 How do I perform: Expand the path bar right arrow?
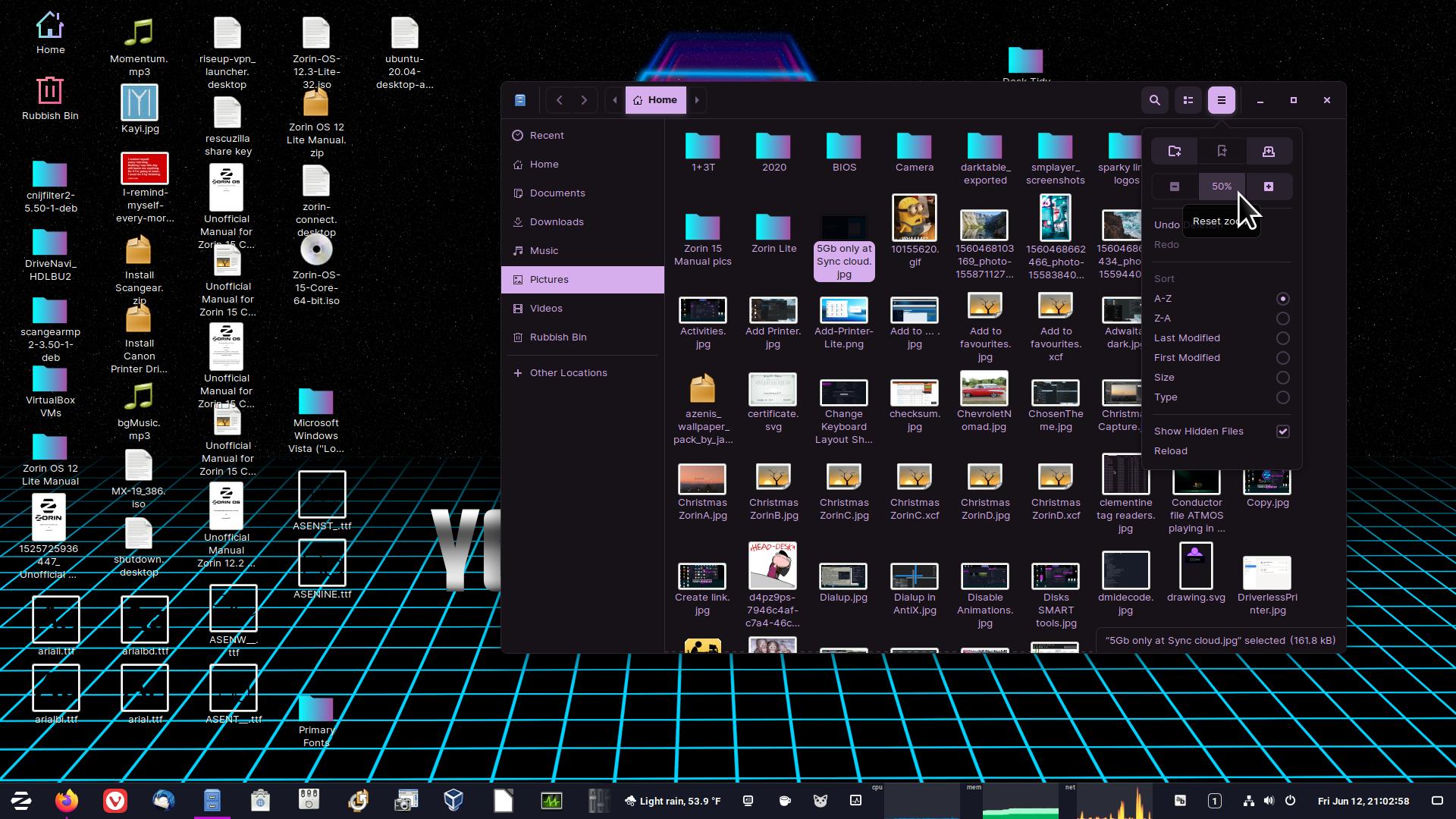[697, 100]
